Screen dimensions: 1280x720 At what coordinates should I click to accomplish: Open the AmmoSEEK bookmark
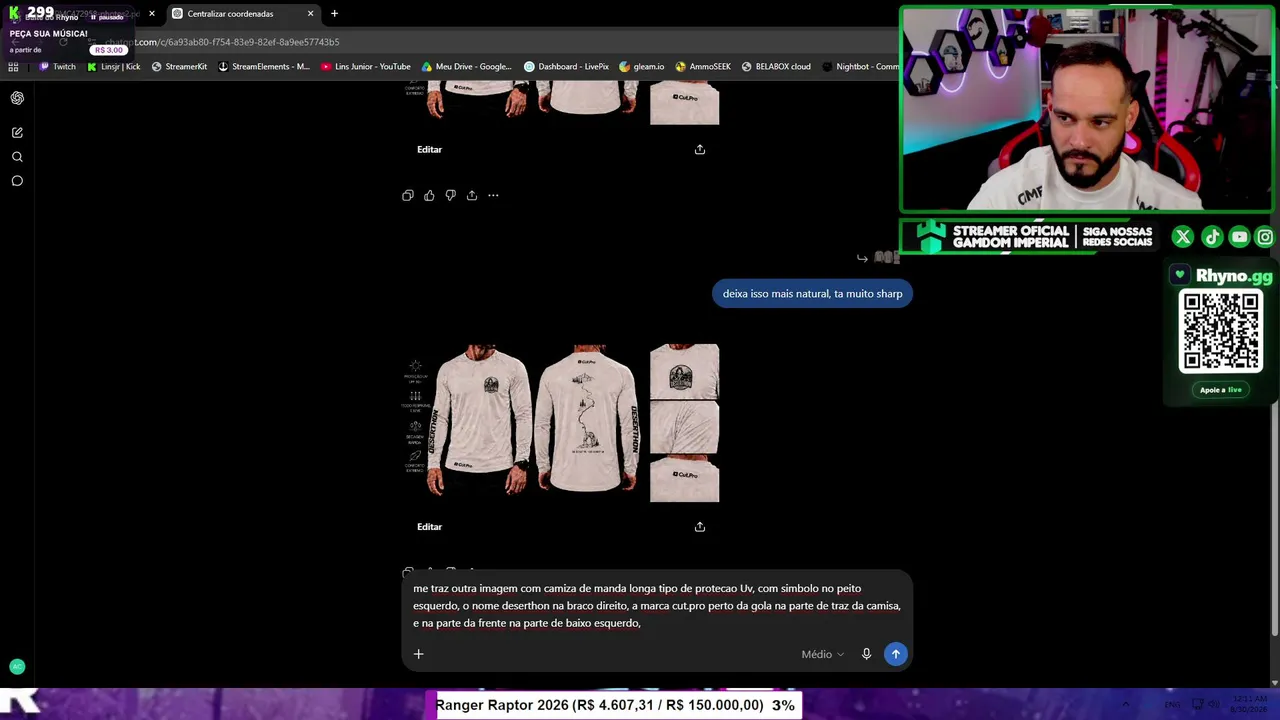703,67
